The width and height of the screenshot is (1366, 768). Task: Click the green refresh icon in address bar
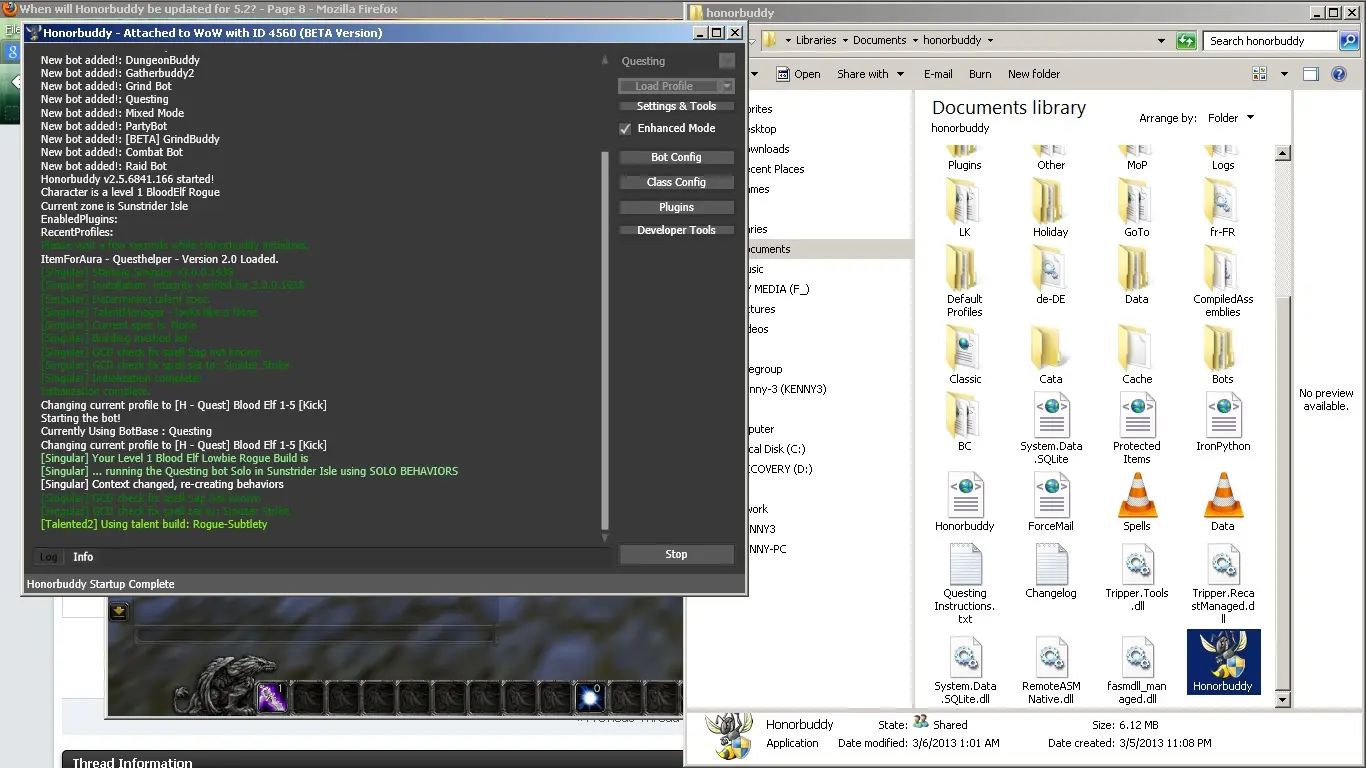point(1186,41)
